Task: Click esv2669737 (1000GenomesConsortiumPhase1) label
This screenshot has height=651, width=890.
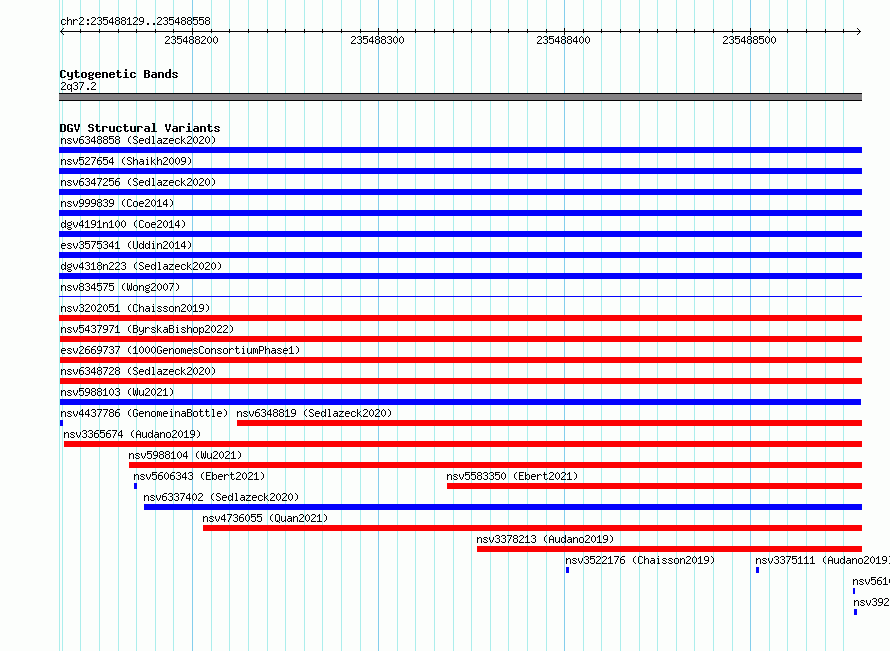Action: click(180, 350)
